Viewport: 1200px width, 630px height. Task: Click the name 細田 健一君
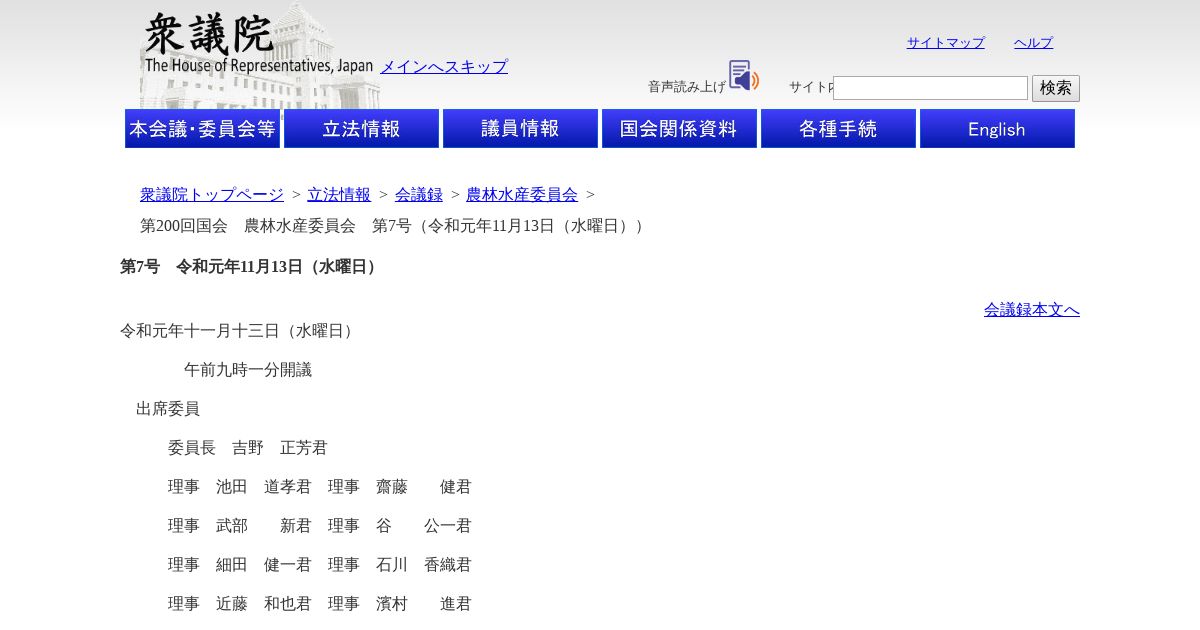click(264, 565)
